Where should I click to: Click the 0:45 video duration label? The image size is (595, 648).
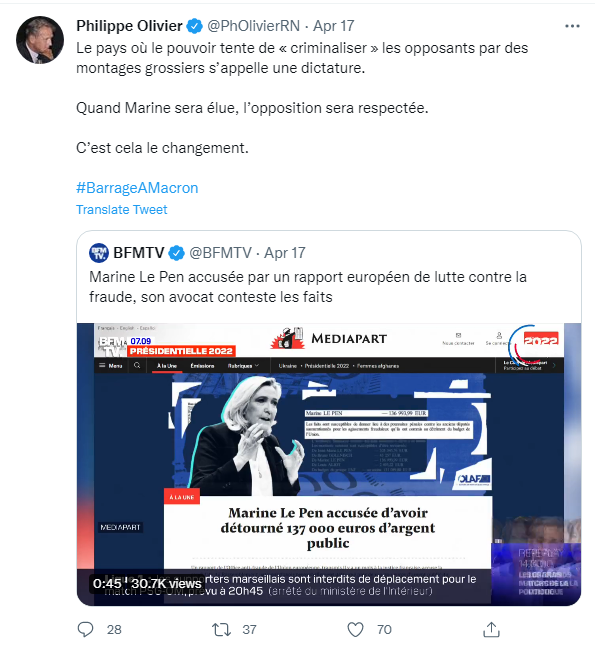point(107,584)
